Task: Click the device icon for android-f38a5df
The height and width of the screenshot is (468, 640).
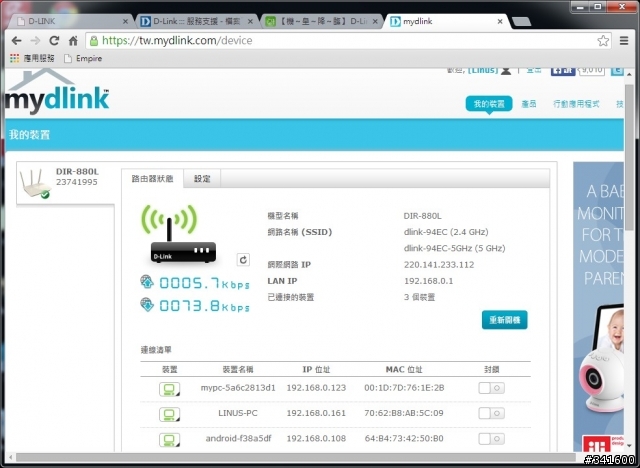Action: coord(169,439)
